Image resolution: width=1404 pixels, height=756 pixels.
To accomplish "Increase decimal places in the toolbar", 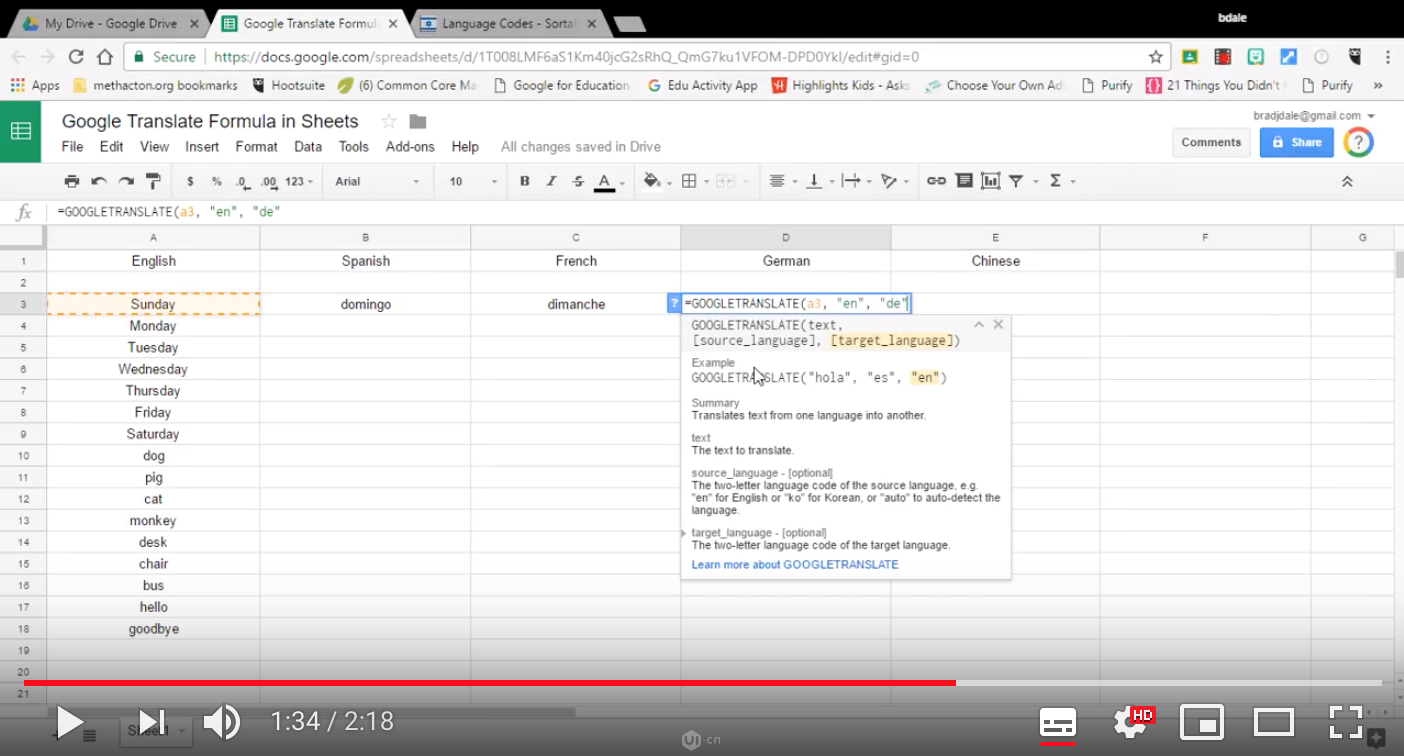I will (x=268, y=181).
